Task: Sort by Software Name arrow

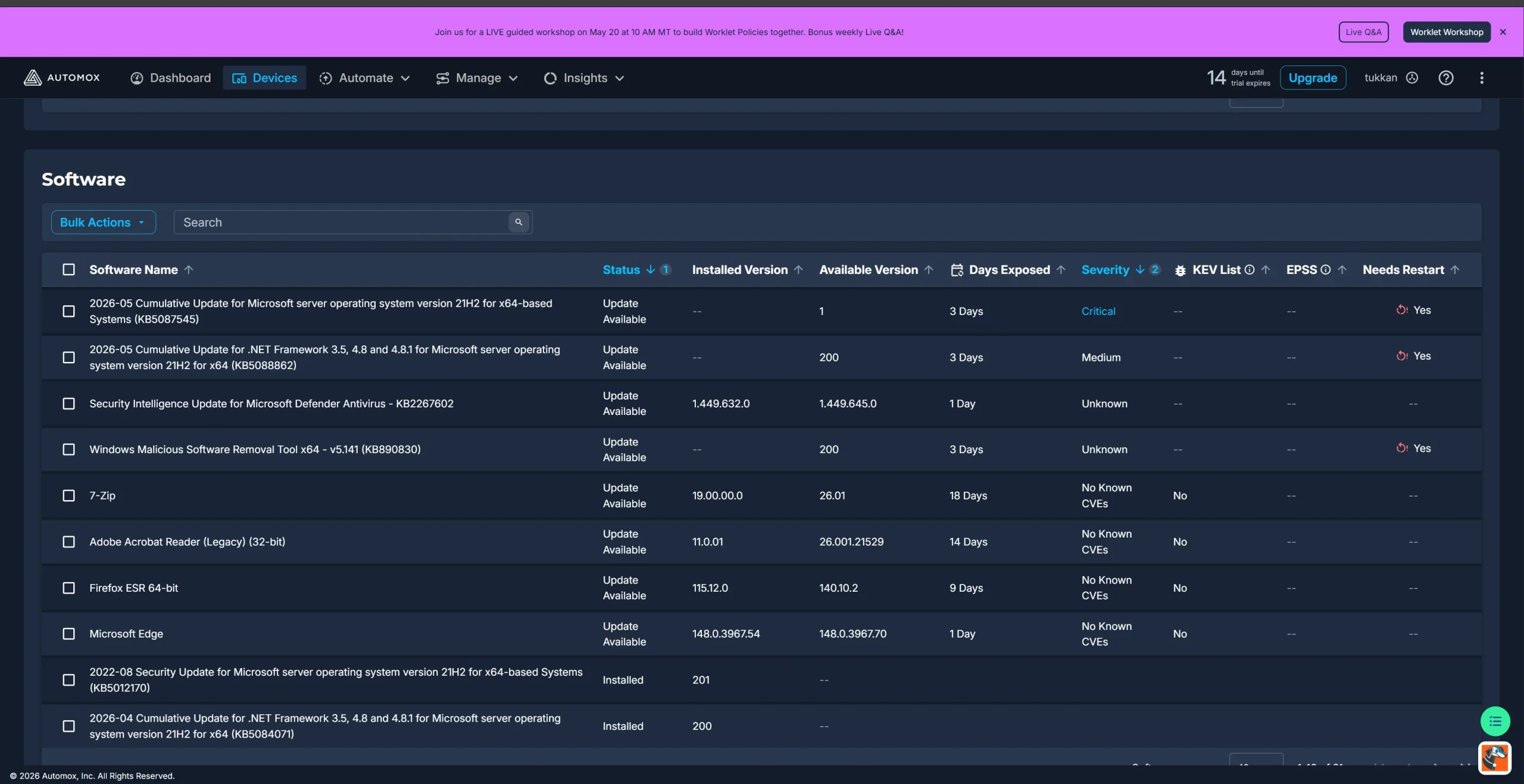Action: point(189,270)
